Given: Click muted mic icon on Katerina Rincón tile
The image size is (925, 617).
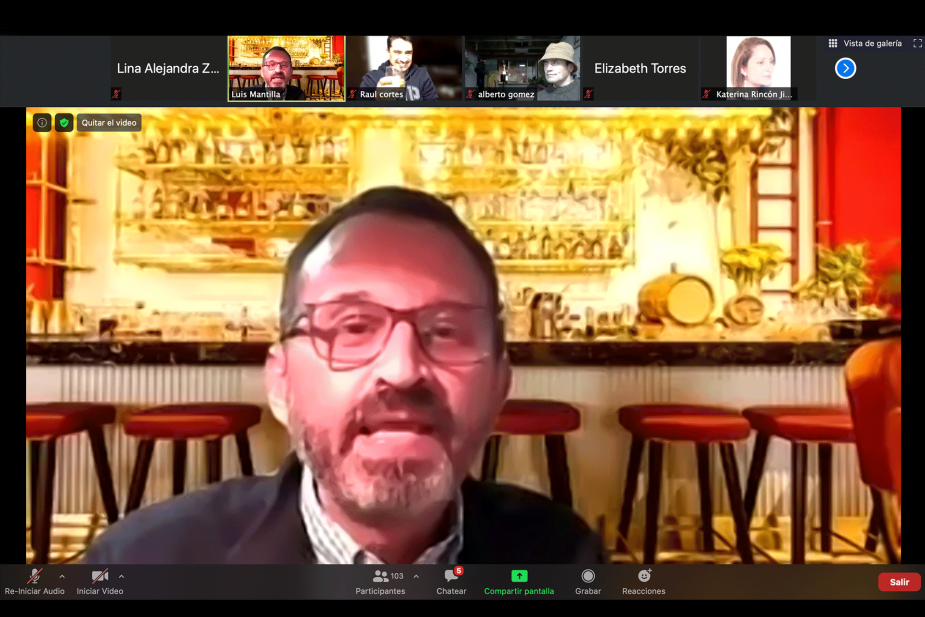Looking at the screenshot, I should coord(706,94).
